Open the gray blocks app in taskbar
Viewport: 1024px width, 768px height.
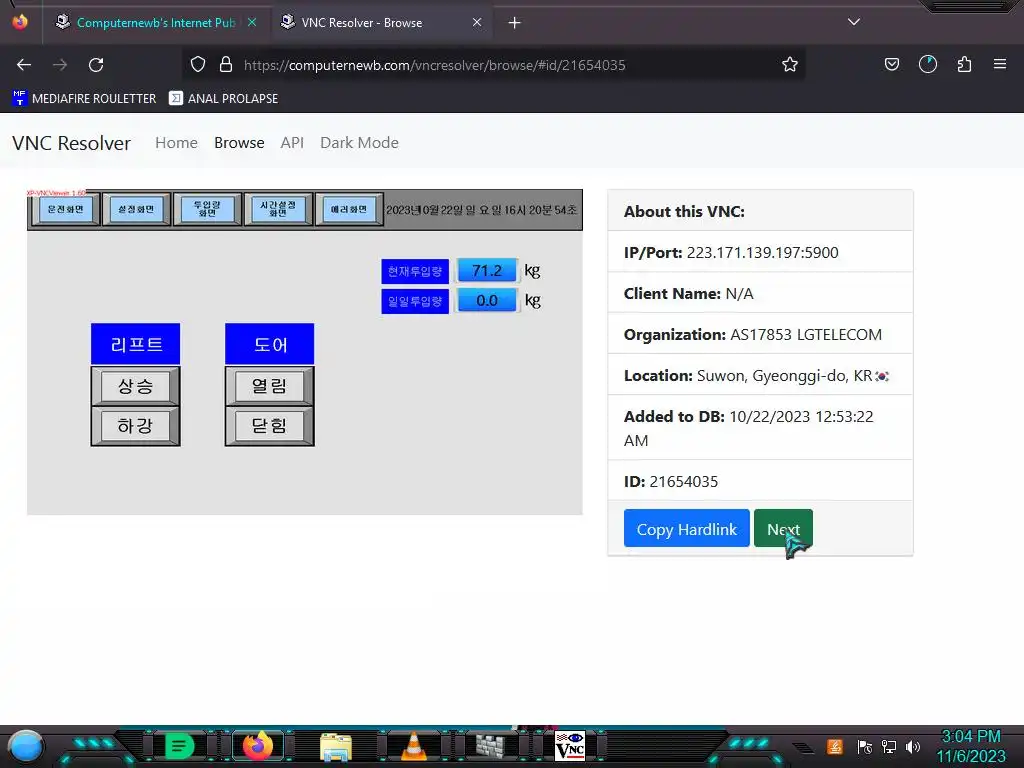[490, 746]
